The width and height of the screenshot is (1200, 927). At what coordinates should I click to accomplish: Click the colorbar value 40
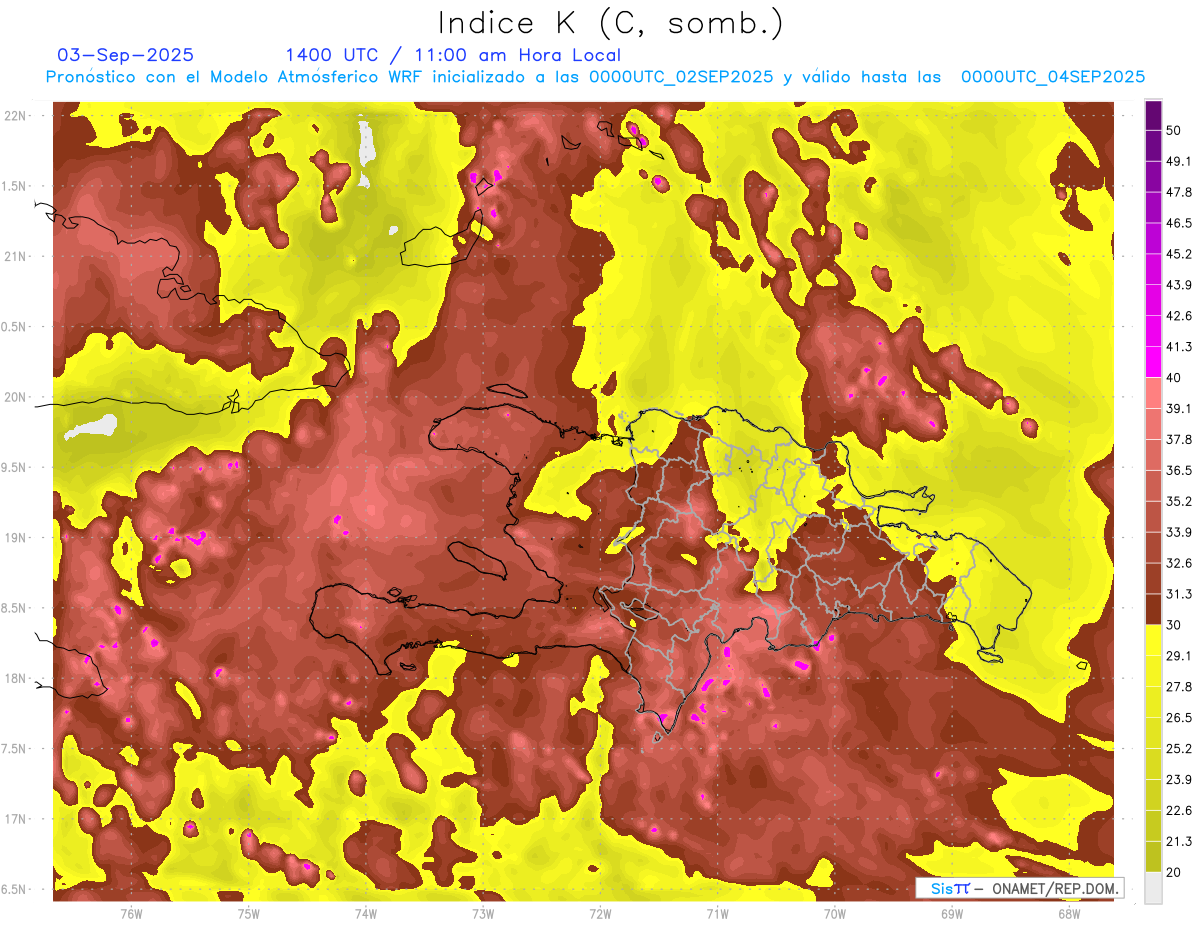[1174, 378]
